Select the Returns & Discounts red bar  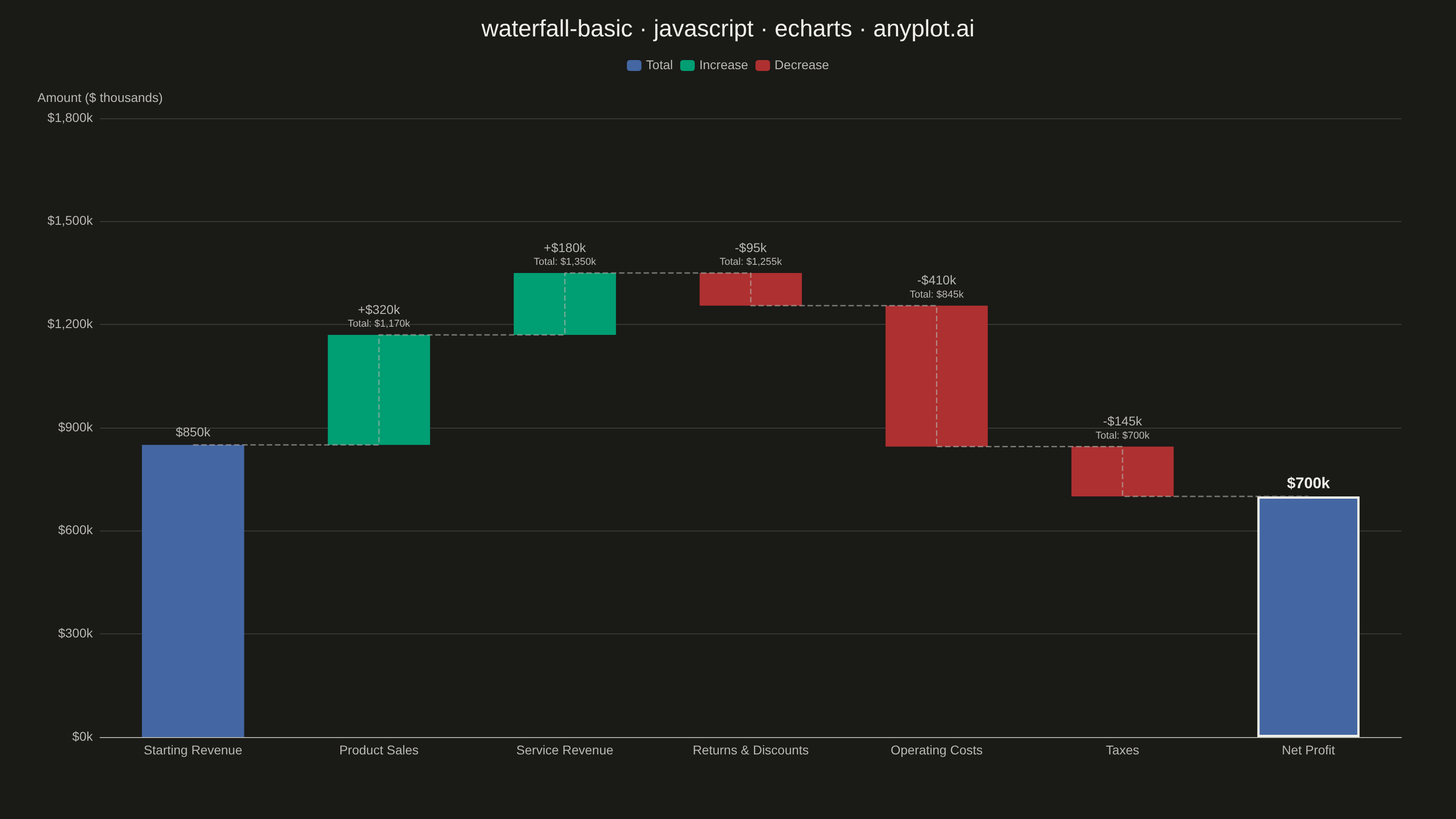point(751,289)
